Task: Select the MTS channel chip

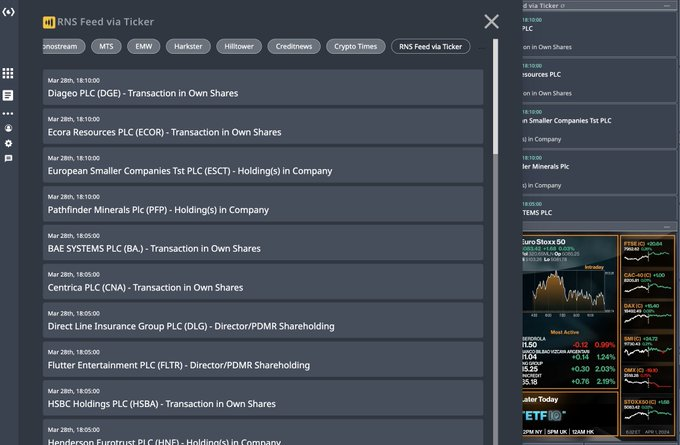Action: (106, 46)
